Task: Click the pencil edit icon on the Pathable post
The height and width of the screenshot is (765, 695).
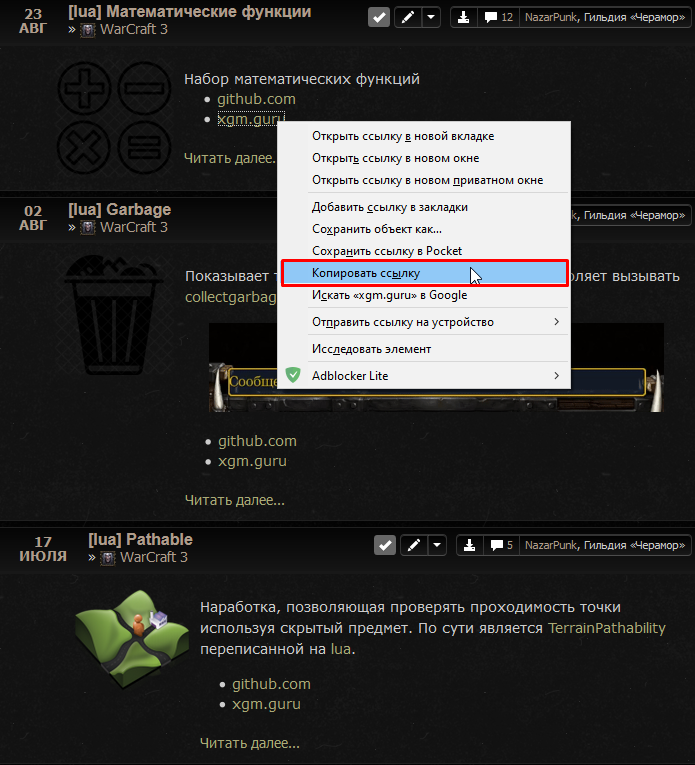Action: [x=414, y=545]
